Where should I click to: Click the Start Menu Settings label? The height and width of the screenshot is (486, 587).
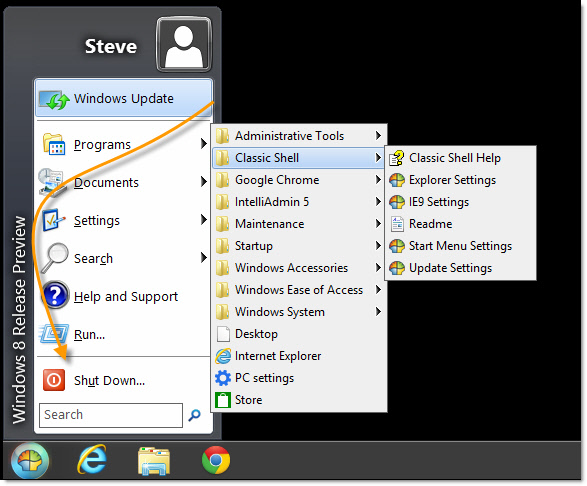[x=460, y=246]
